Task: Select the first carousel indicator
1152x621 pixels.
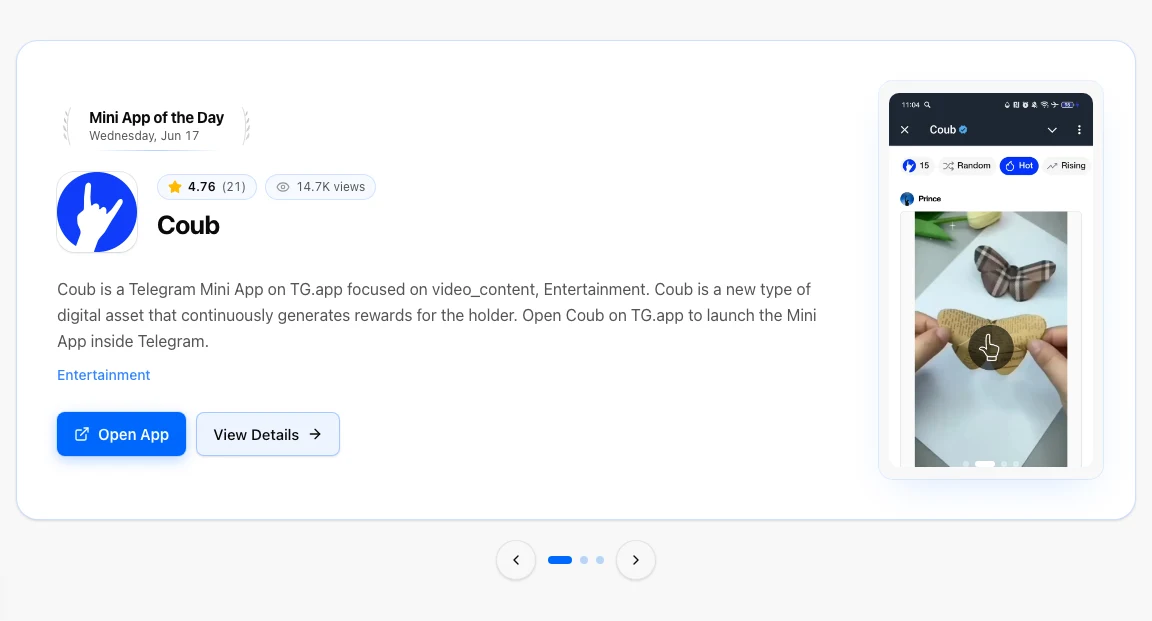Action: (560, 560)
